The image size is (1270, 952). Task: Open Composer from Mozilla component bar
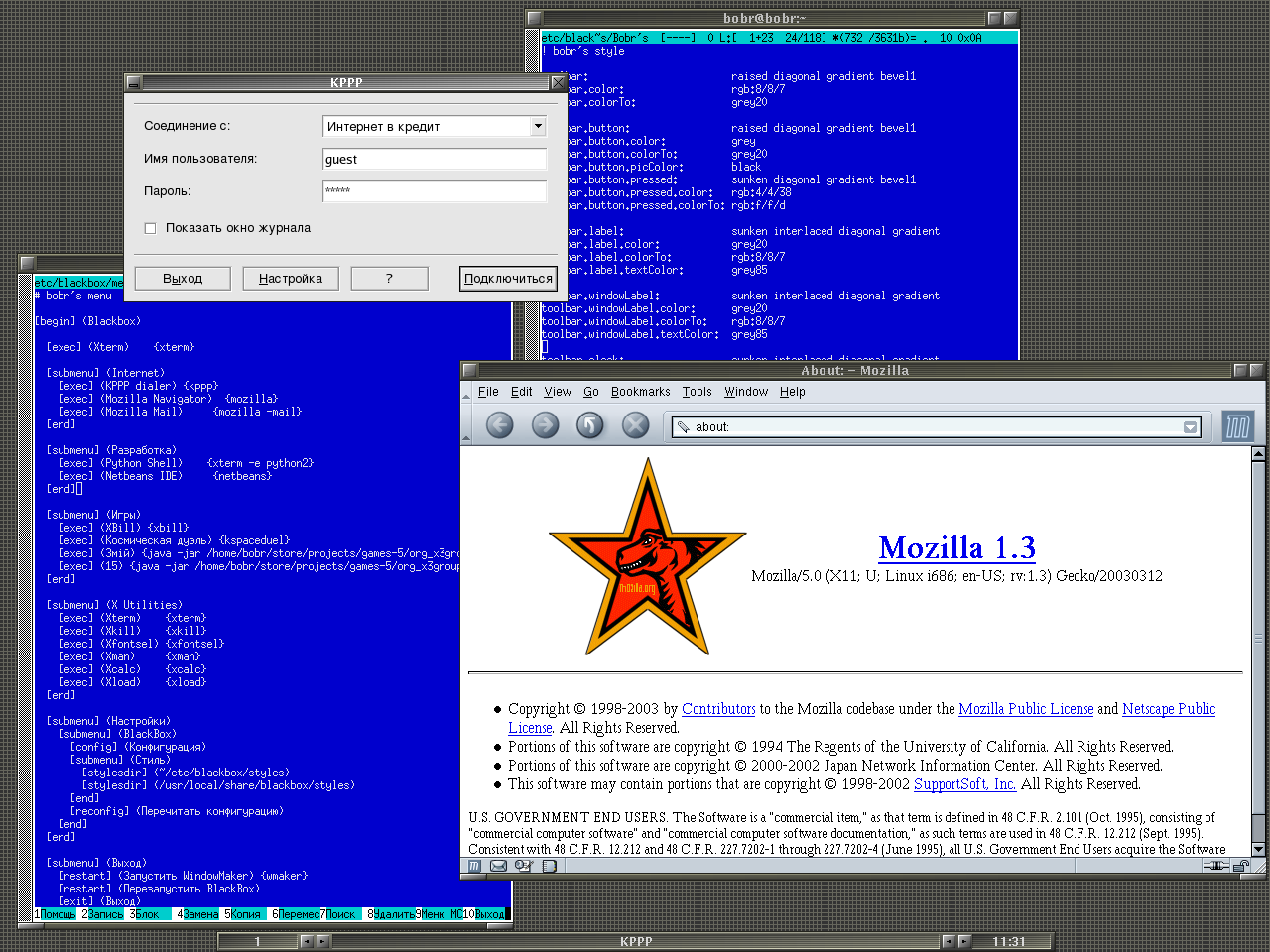point(524,866)
